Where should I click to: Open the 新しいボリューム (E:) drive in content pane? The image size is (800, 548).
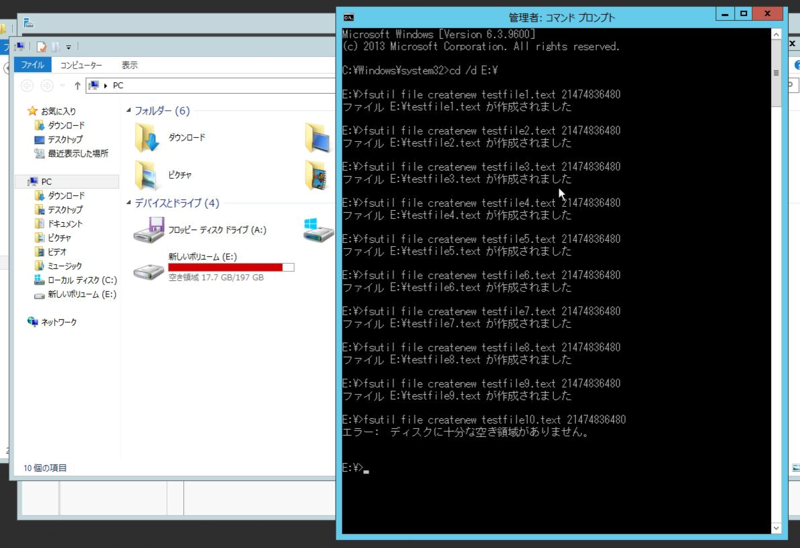tap(150, 268)
